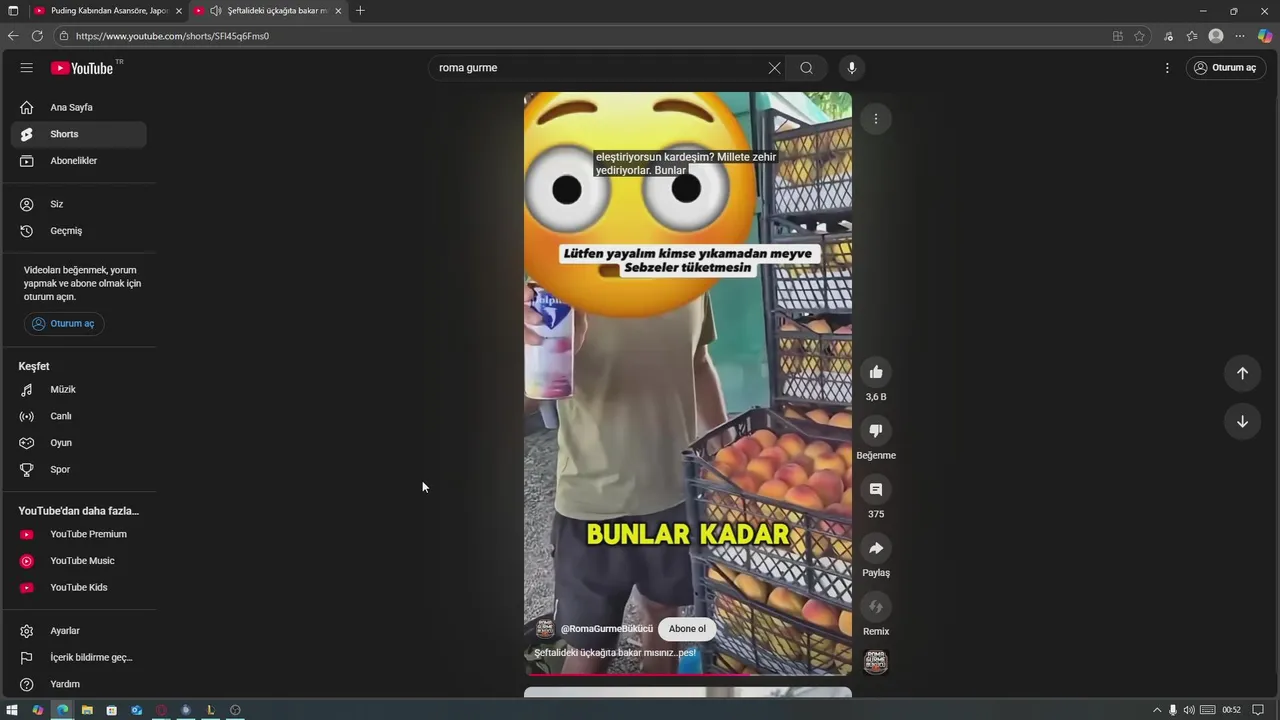
Task: Open YouTube Music link
Action: point(79,561)
